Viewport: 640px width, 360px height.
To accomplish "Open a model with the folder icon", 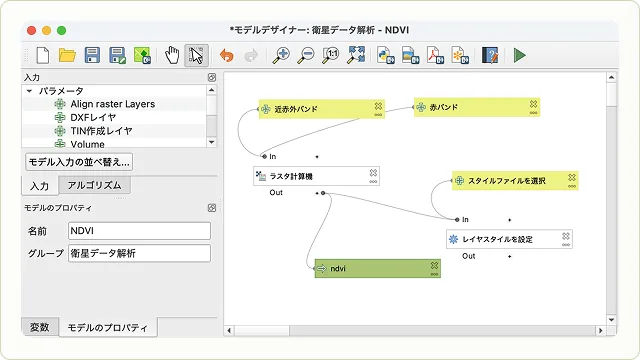I will (x=67, y=55).
